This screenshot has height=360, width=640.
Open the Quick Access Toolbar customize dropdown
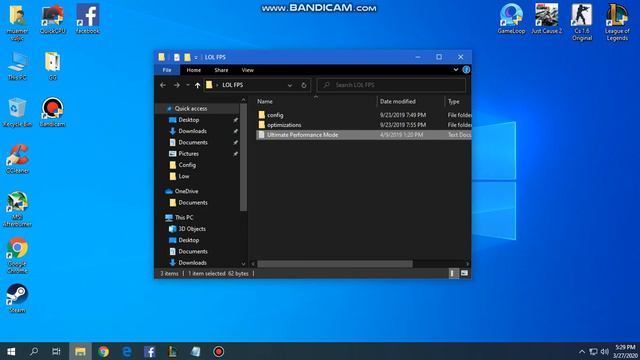click(x=196, y=57)
